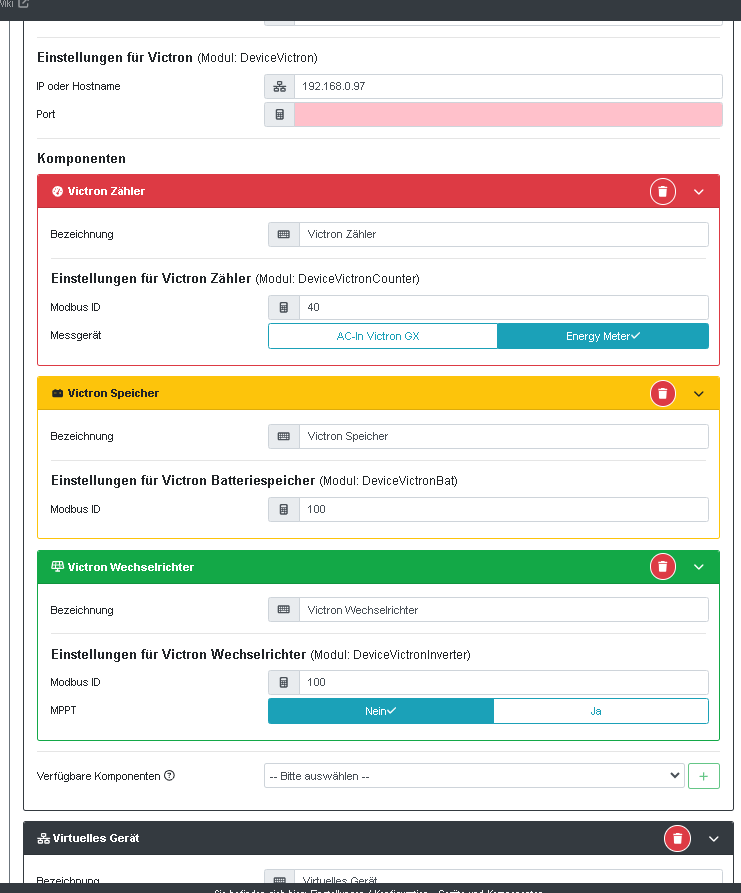Screen dimensions: 741x893
Task: Edit the Victron Zähler Modbus ID field
Action: coord(503,308)
